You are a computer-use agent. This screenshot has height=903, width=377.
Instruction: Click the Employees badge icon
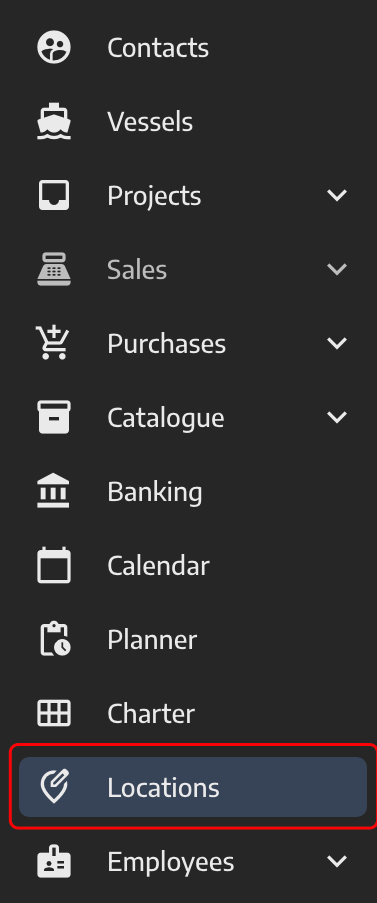(54, 861)
